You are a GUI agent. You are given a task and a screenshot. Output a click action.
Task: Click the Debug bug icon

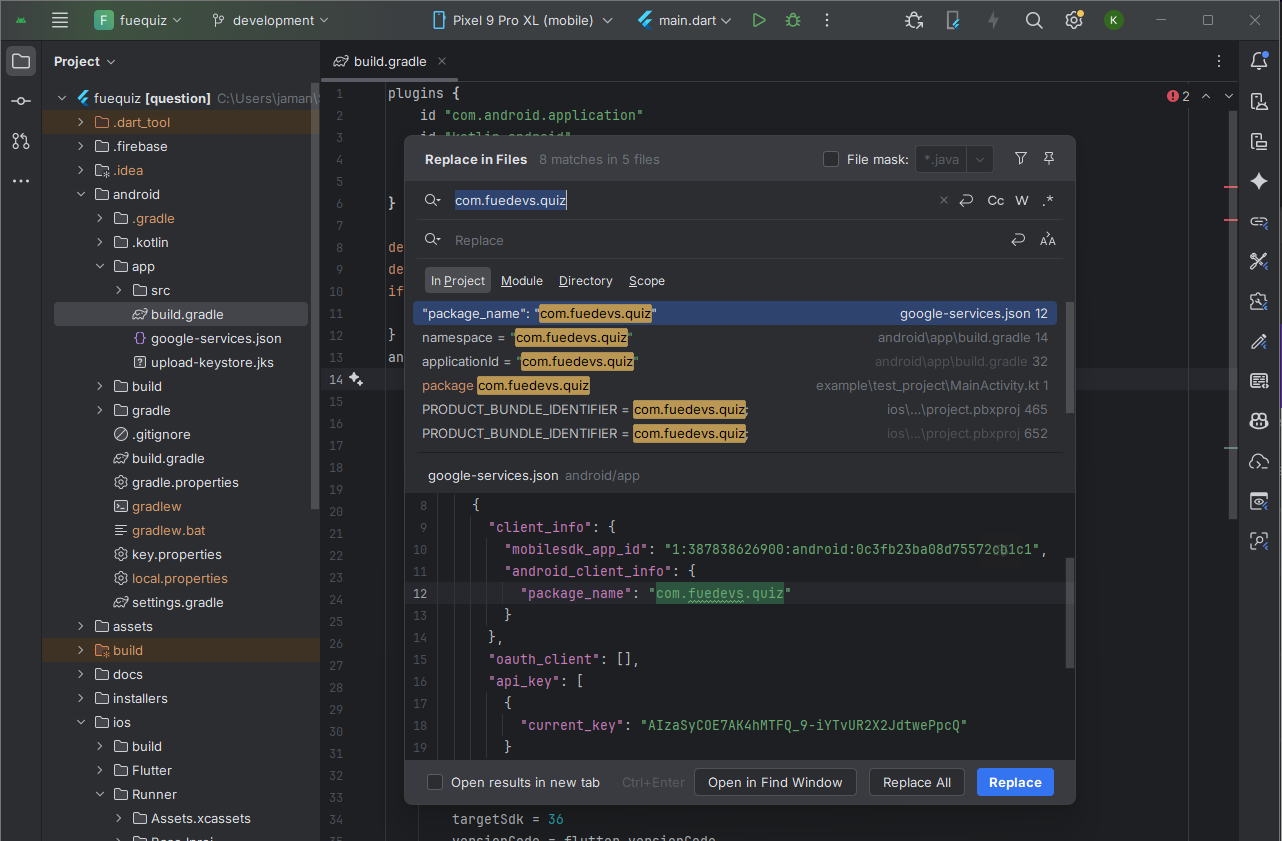[x=793, y=20]
